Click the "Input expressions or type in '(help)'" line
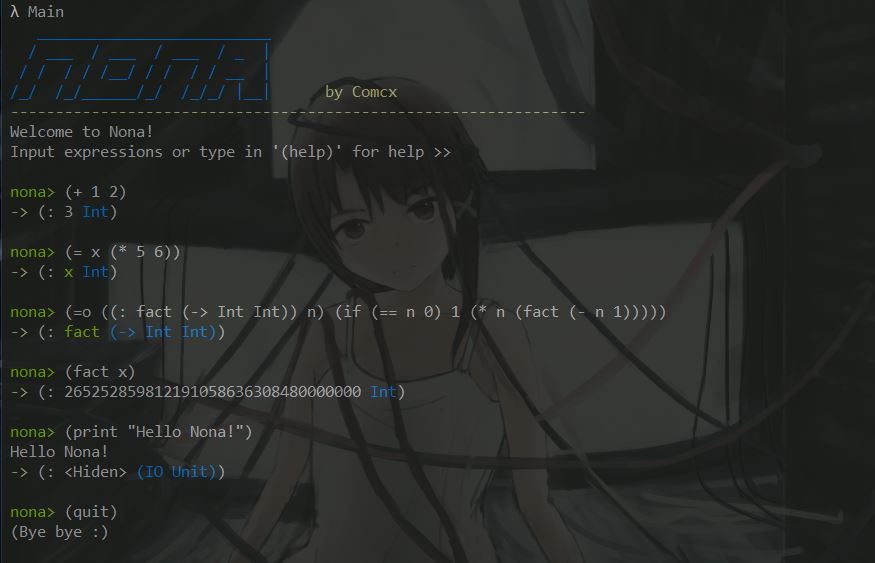The image size is (875, 563). click(x=230, y=152)
